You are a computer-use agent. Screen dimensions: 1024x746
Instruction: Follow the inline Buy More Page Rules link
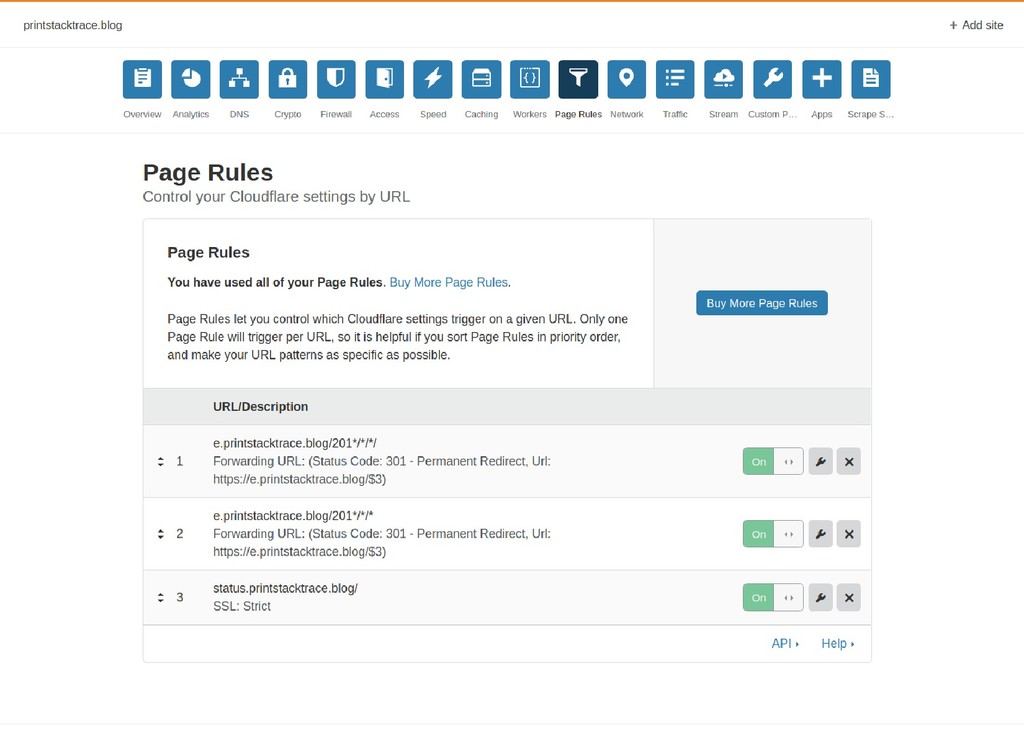pos(449,282)
